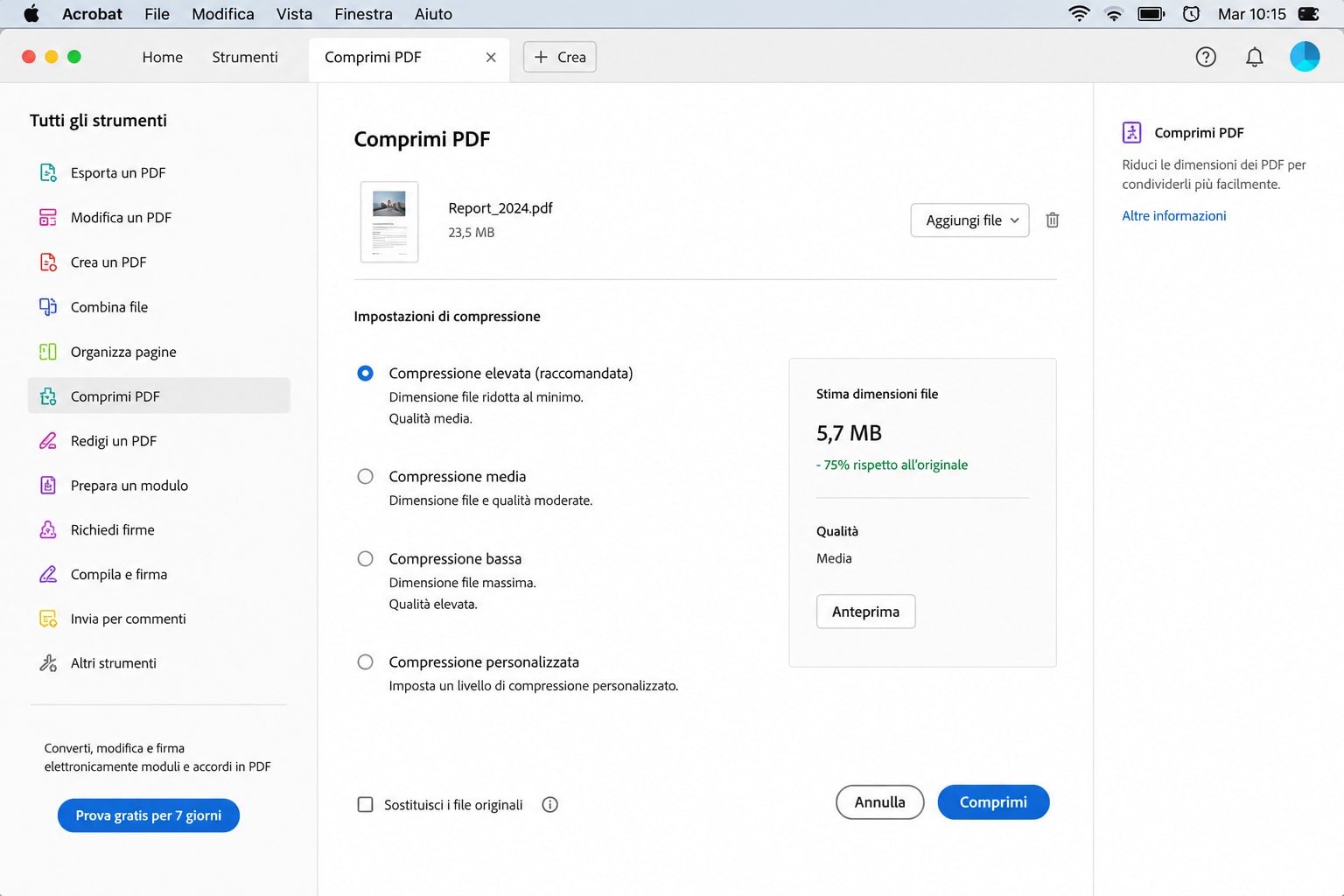
Task: Switch to the Strumenti tab
Action: point(245,57)
